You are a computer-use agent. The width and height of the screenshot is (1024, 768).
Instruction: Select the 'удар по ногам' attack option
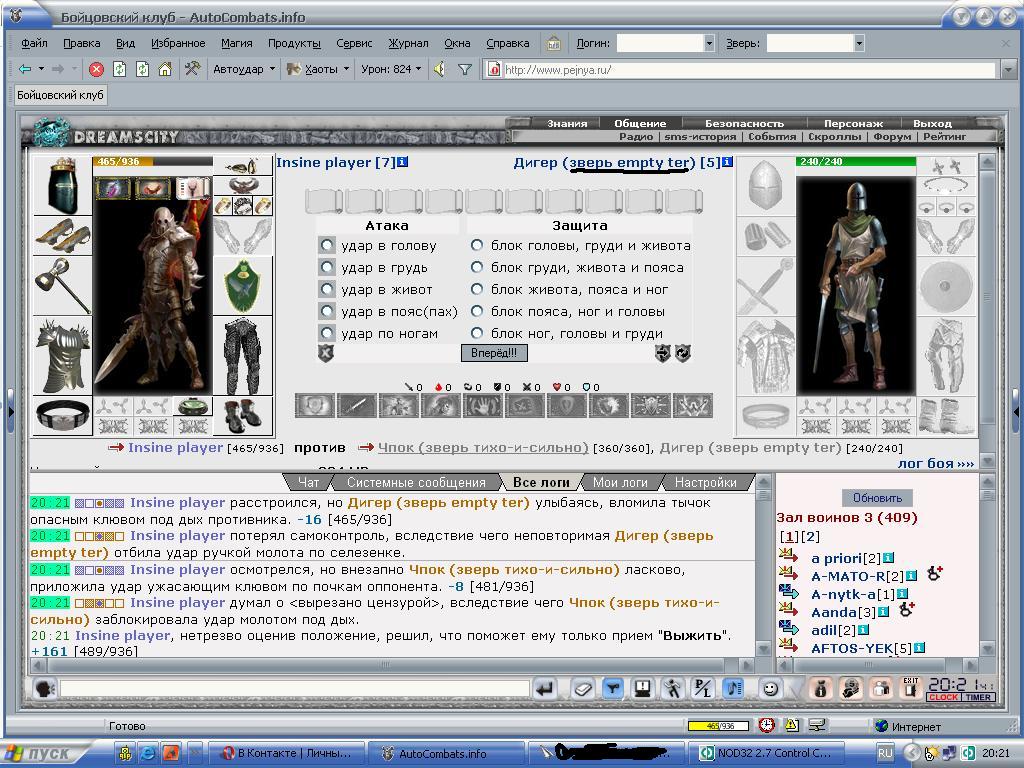[x=327, y=333]
